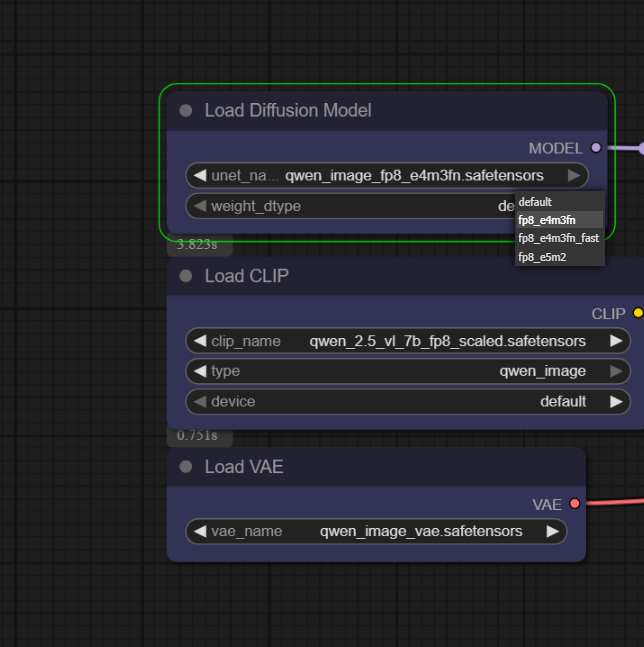644x647 pixels.
Task: Select next vae_name with right arrow
Action: point(552,531)
